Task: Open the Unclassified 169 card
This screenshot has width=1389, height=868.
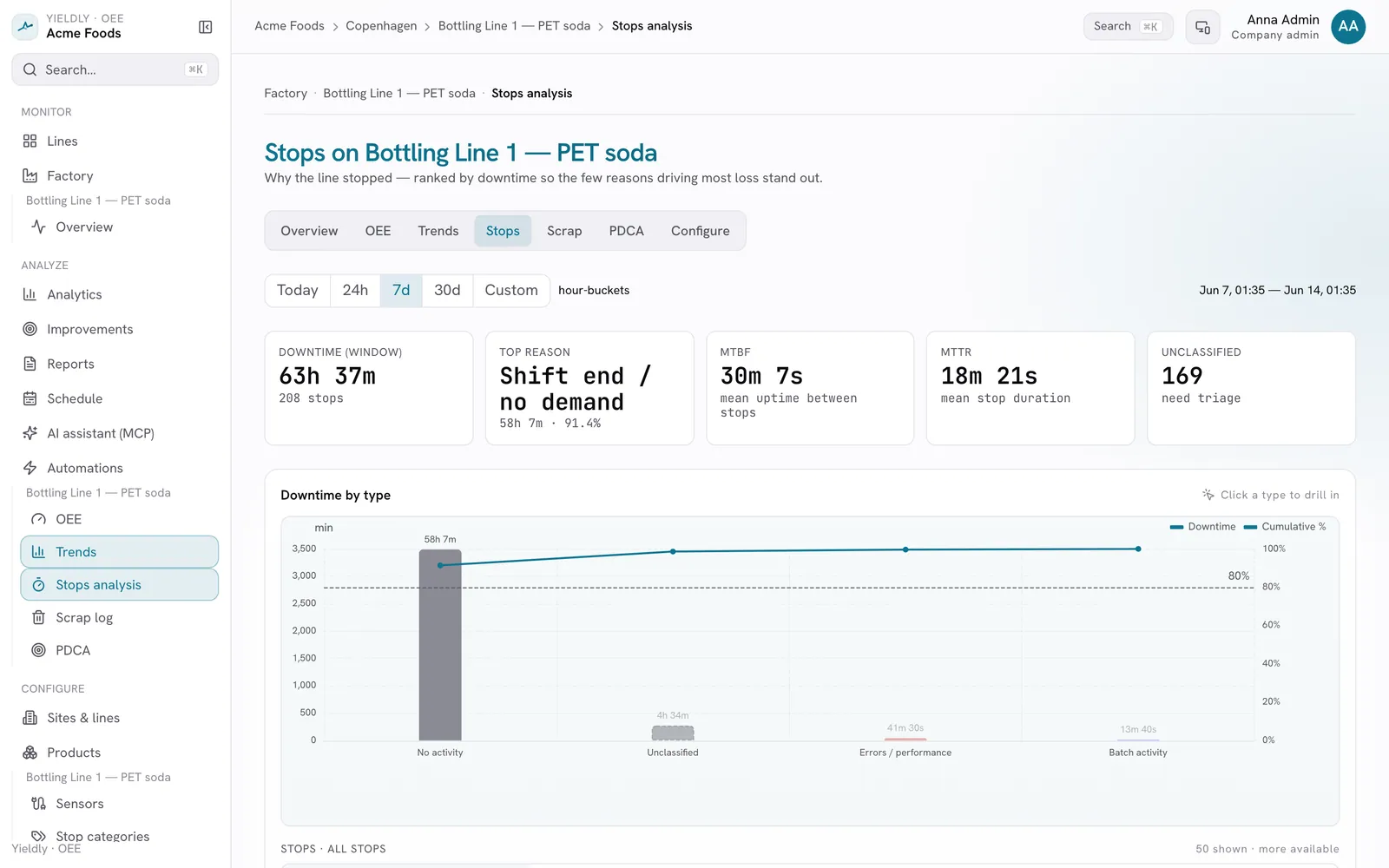Action: pos(1251,388)
